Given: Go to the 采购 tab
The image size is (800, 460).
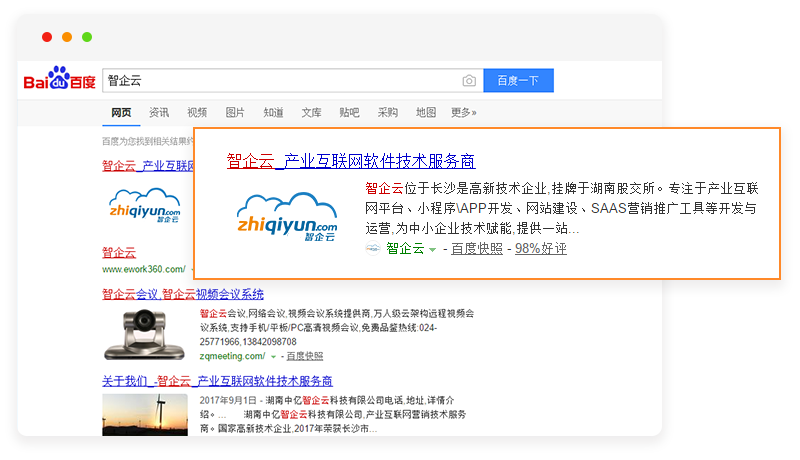Looking at the screenshot, I should point(388,112).
